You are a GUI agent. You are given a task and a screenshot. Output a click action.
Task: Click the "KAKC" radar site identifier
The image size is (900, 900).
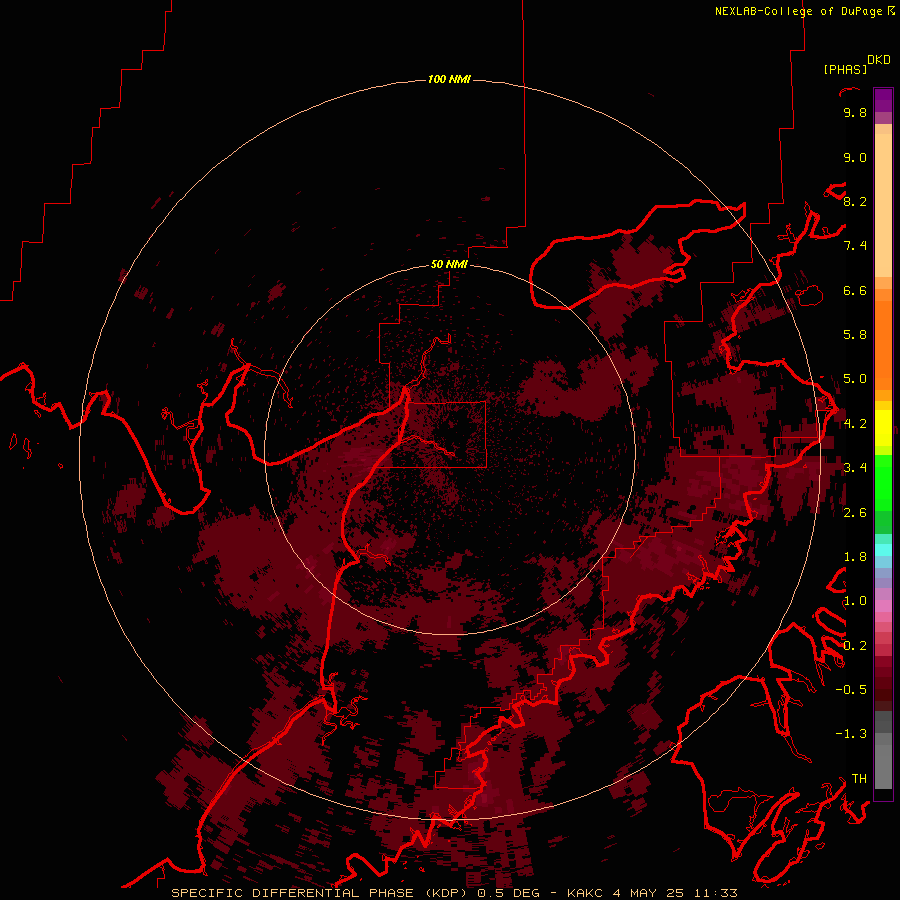(x=584, y=893)
